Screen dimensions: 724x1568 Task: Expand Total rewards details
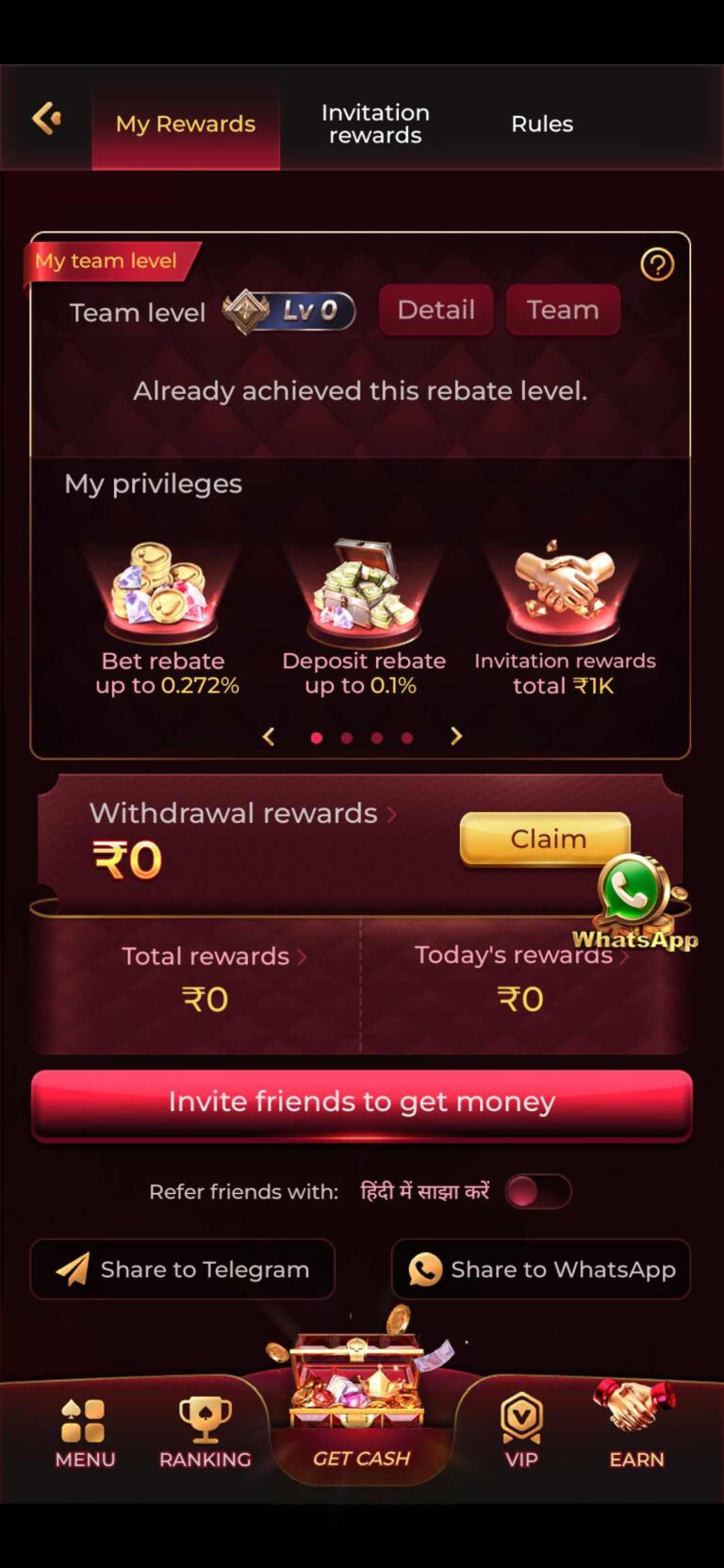(215, 956)
